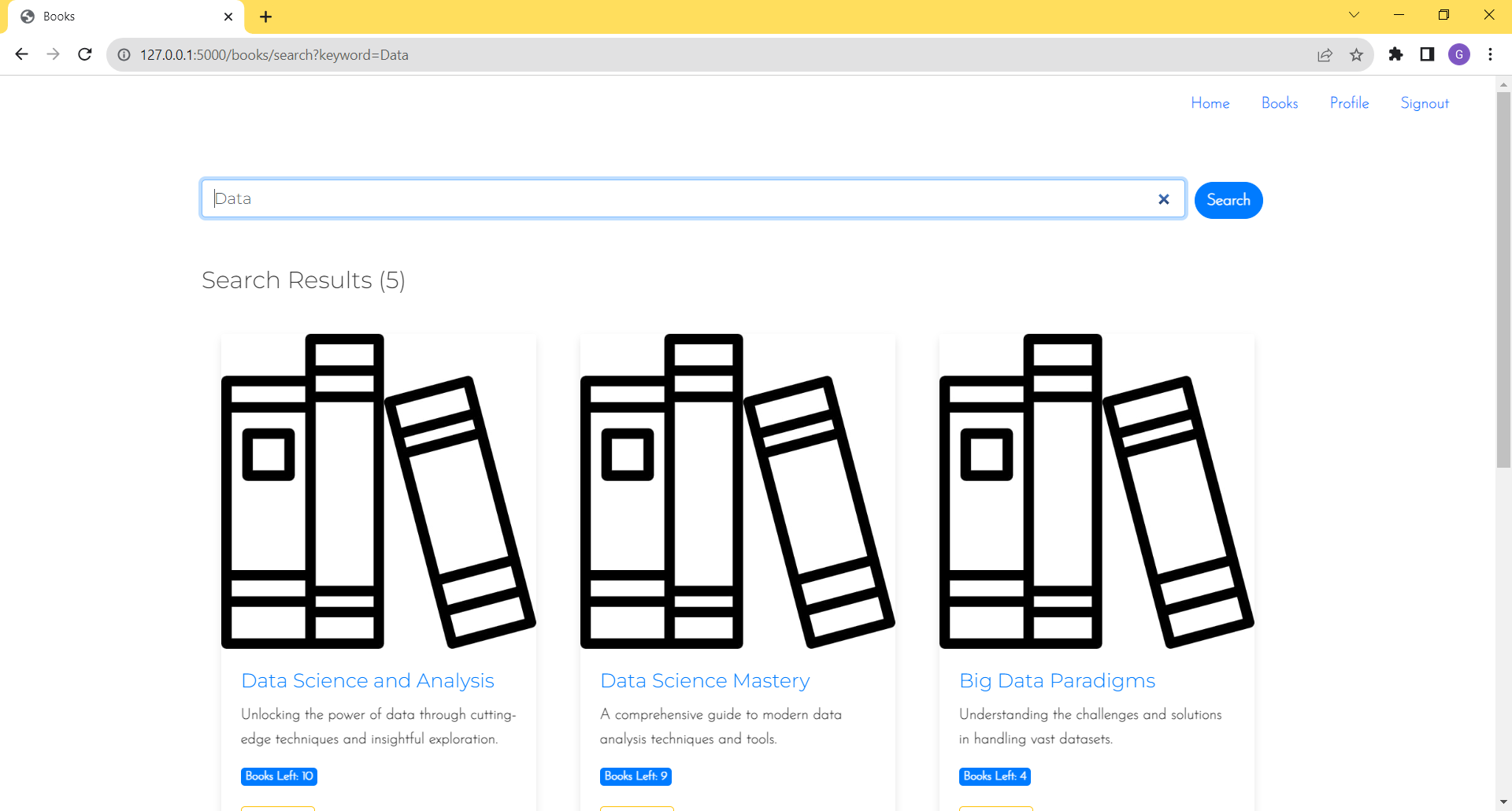Open the Profile nav link
Image resolution: width=1512 pixels, height=811 pixels.
(x=1349, y=103)
